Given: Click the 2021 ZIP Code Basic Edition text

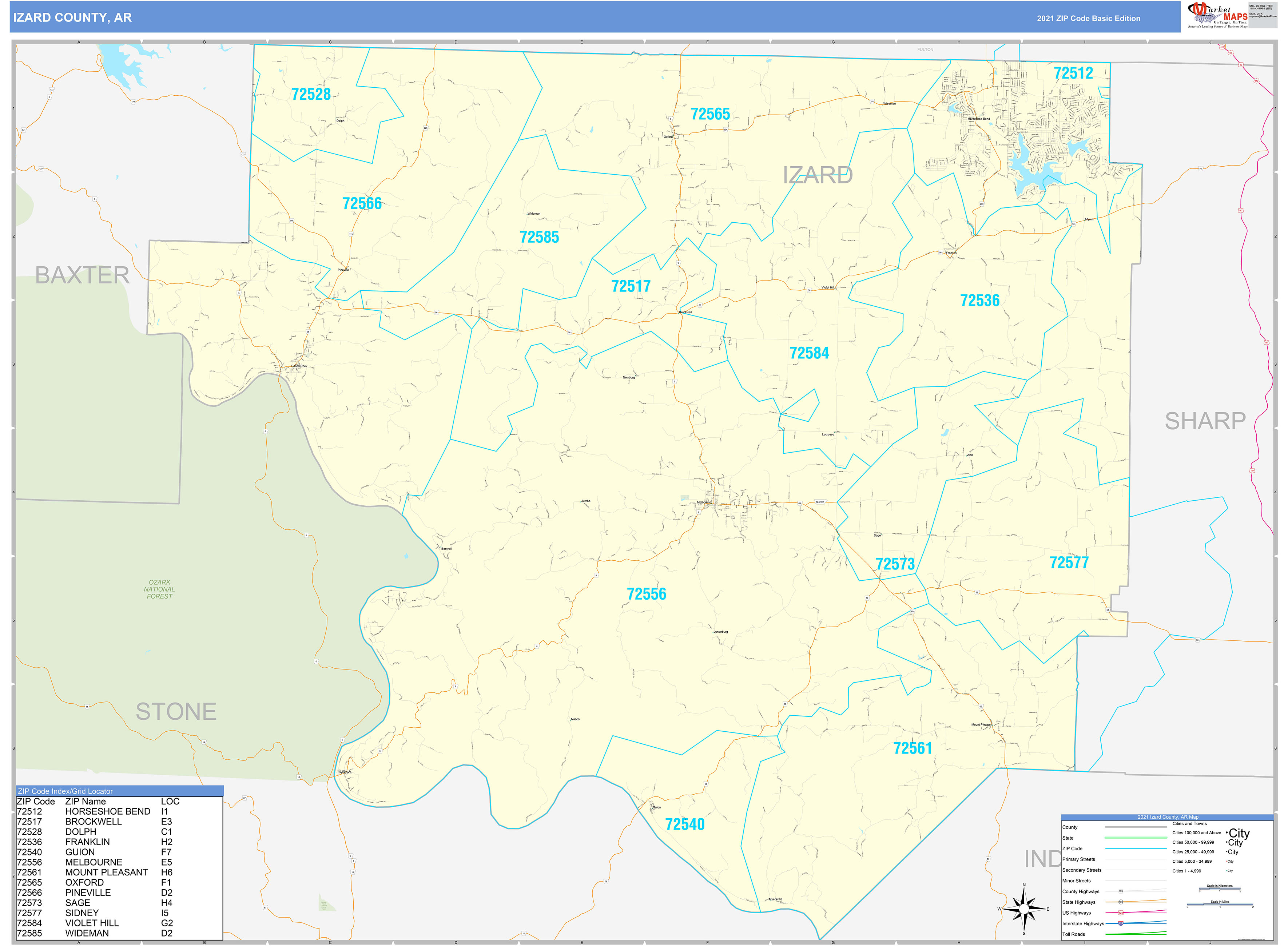Looking at the screenshot, I should click(1088, 18).
